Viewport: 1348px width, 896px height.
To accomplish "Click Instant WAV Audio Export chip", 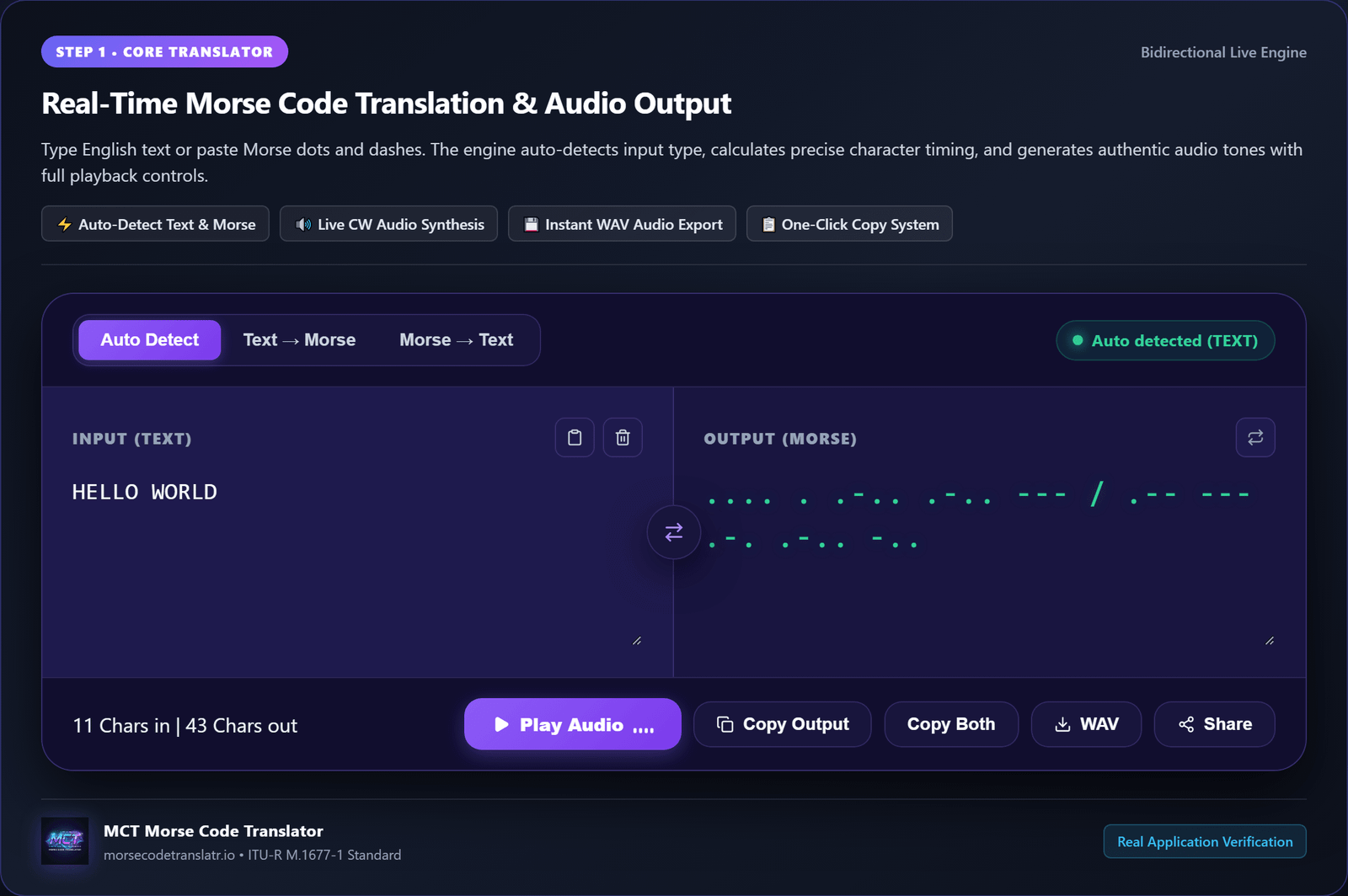I will [622, 224].
